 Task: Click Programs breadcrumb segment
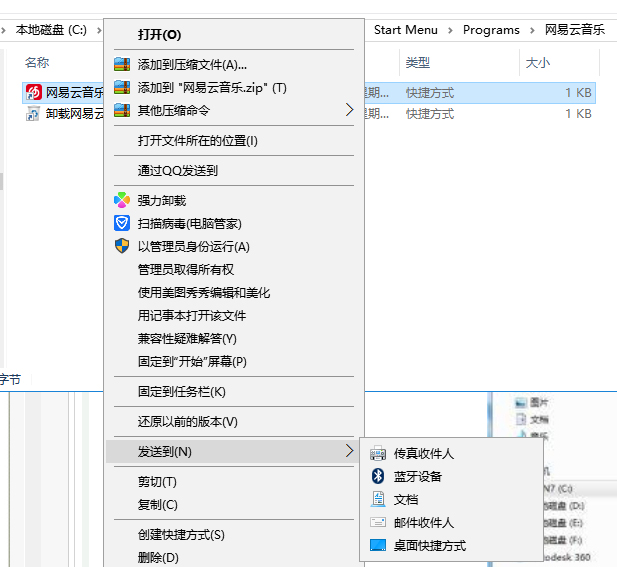491,30
